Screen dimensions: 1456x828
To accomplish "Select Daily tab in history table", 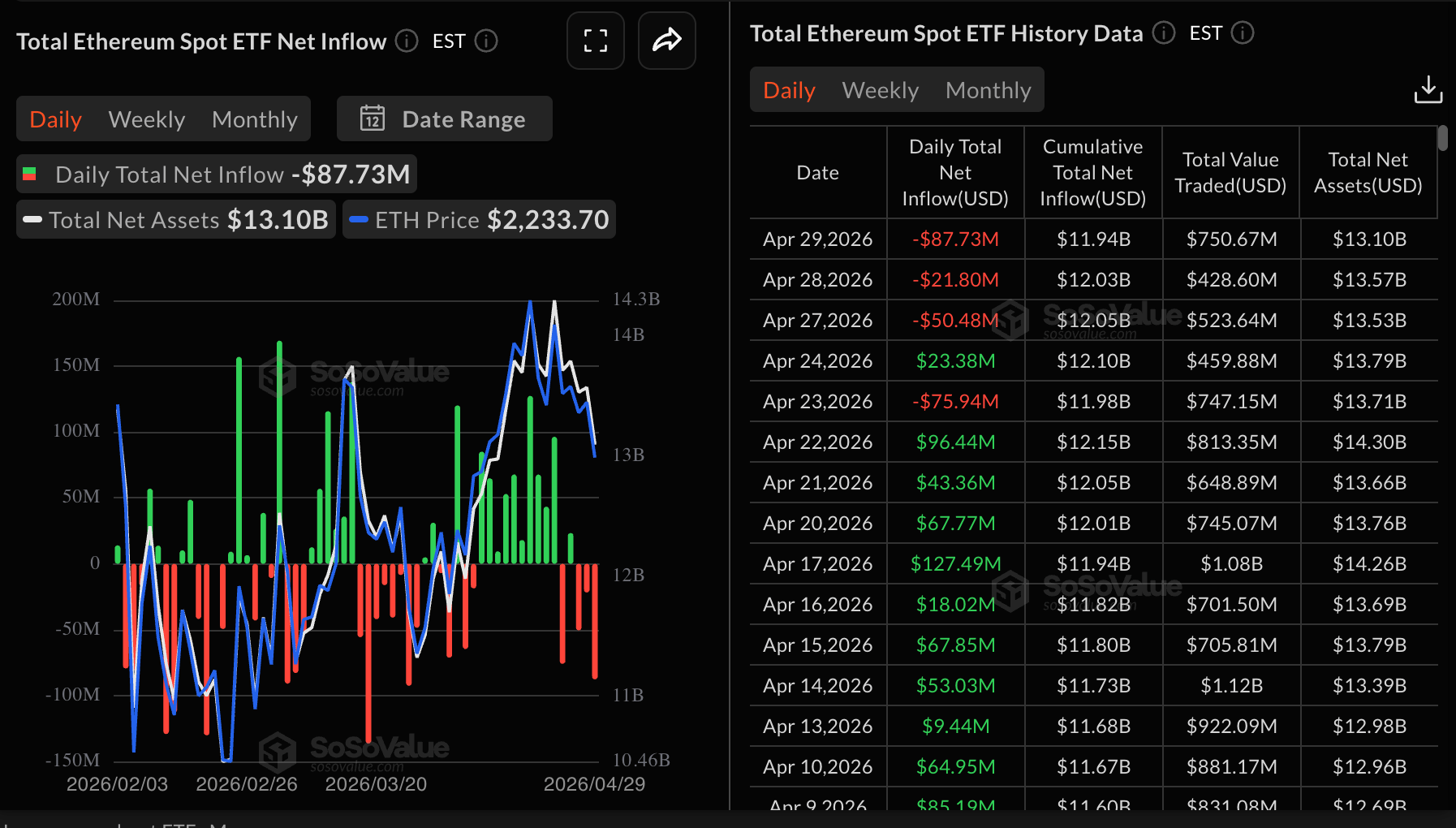I will 789,90.
